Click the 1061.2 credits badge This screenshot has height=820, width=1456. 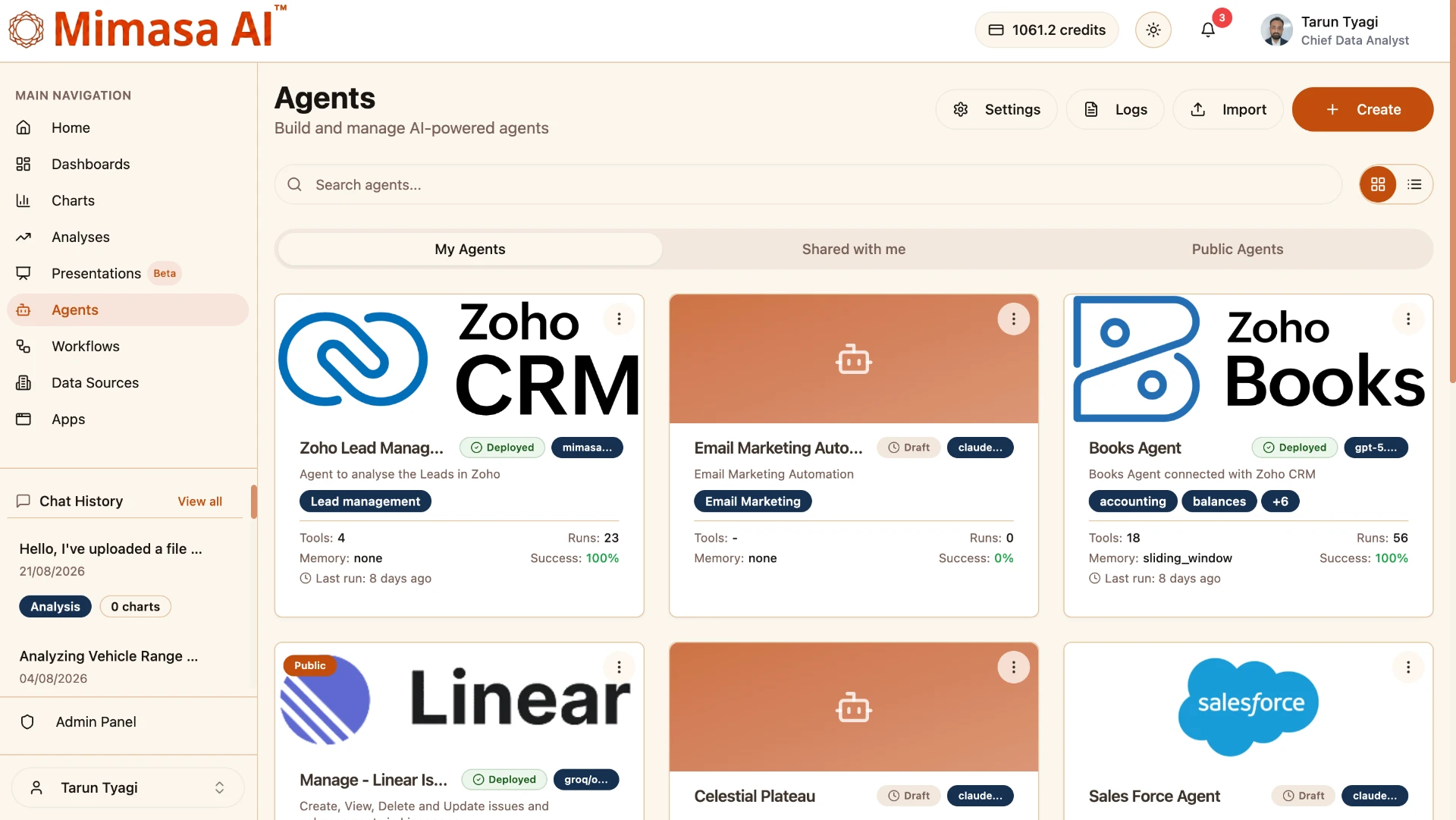[1046, 30]
